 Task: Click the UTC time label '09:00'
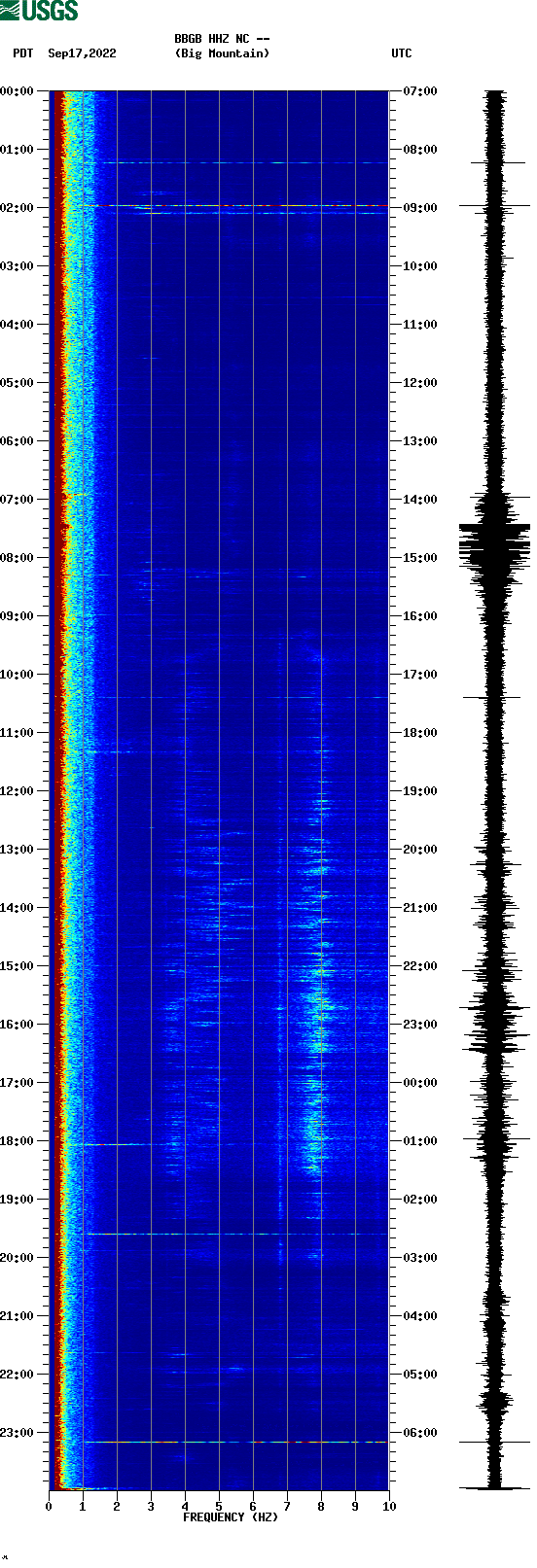click(x=420, y=208)
